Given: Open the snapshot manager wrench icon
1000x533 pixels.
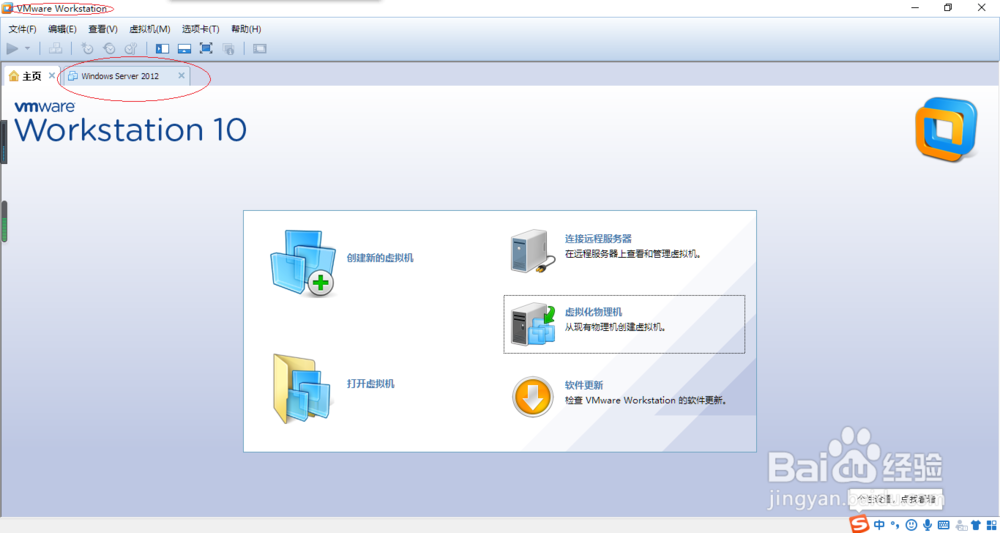Looking at the screenshot, I should coord(131,48).
